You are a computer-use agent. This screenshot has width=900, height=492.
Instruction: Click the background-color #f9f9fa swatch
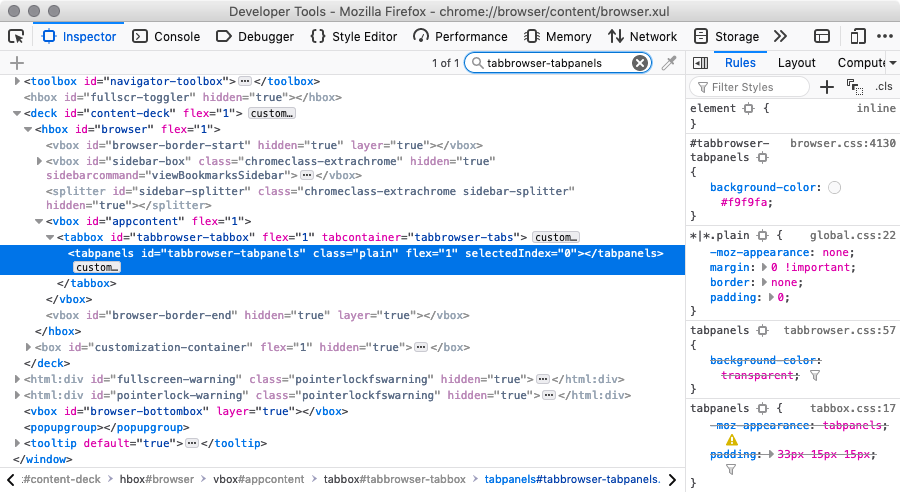(x=835, y=187)
